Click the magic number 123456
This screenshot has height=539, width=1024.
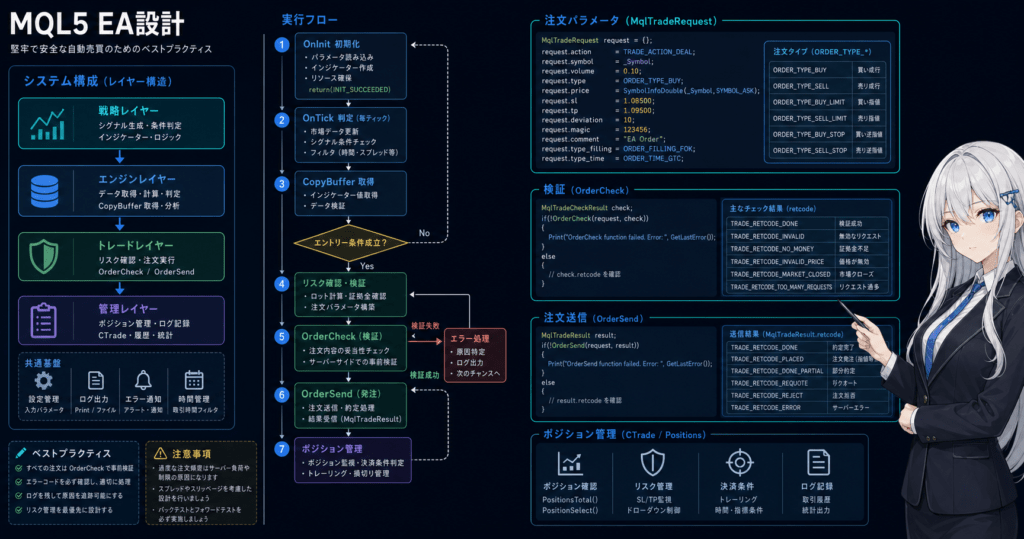[636, 129]
